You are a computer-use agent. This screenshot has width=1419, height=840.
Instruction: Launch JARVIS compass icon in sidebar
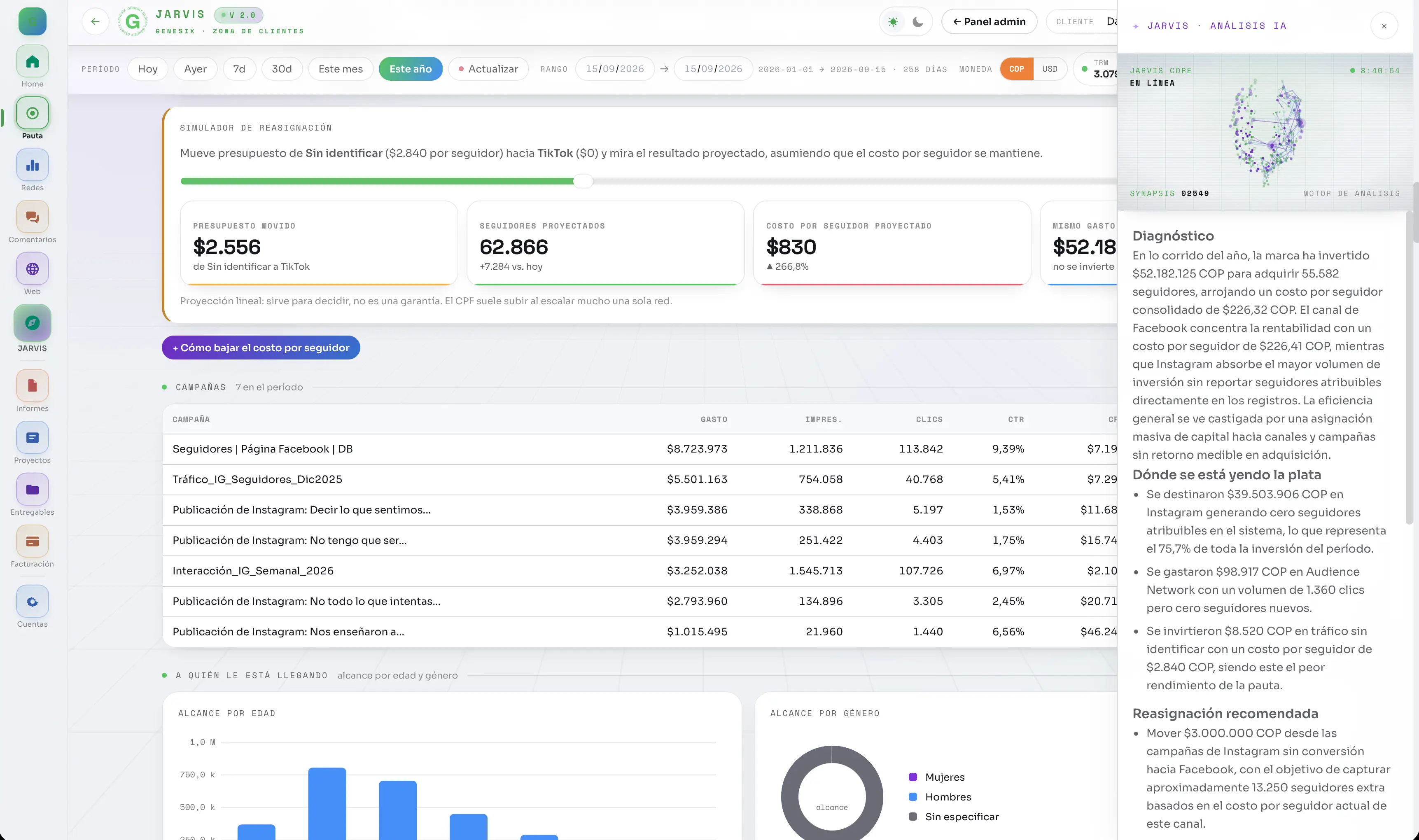tap(32, 323)
